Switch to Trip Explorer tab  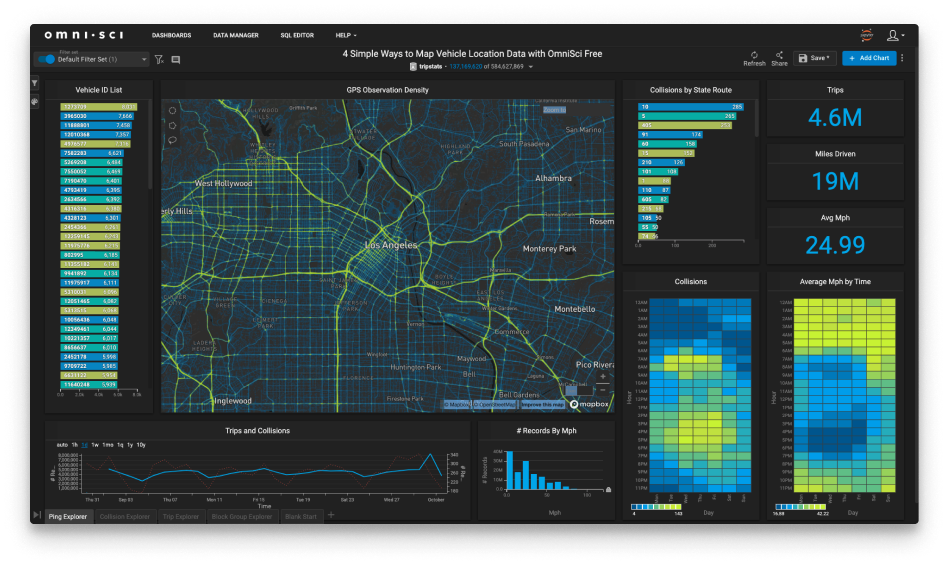pyautogui.click(x=181, y=516)
